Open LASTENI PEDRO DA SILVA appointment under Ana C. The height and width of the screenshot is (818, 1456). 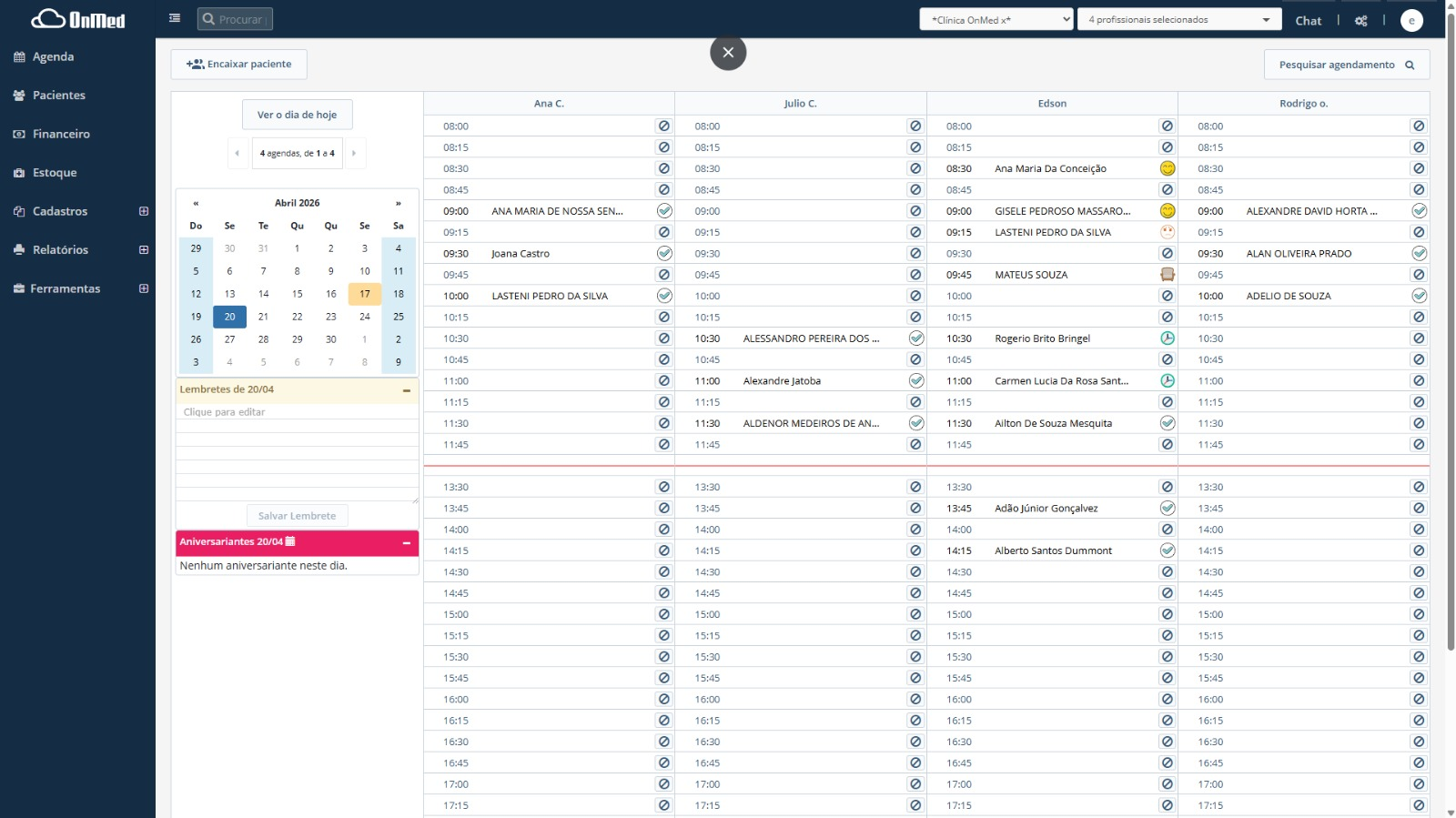click(550, 296)
